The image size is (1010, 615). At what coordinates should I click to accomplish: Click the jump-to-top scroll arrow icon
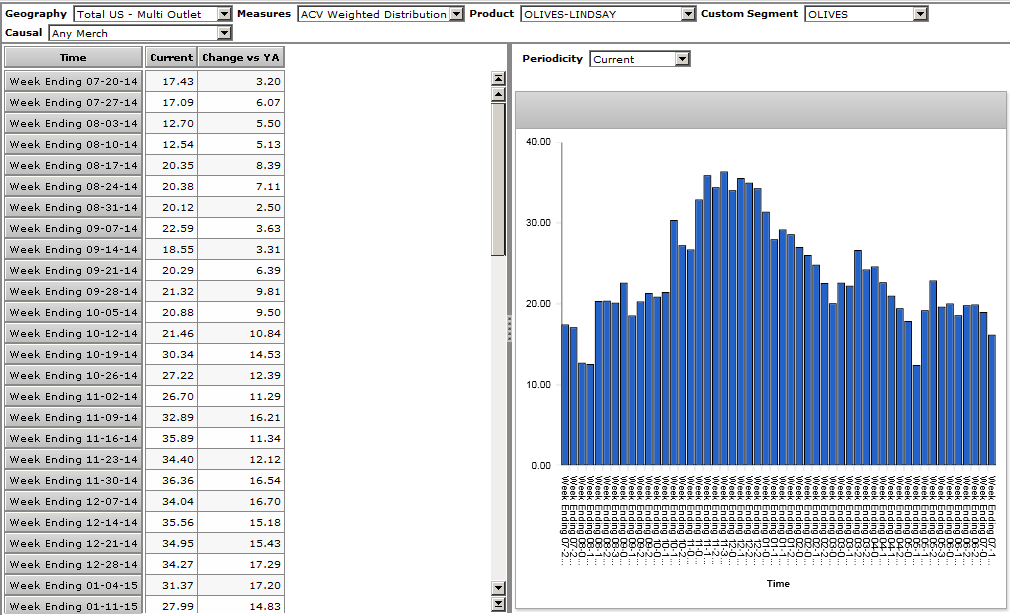click(x=498, y=78)
